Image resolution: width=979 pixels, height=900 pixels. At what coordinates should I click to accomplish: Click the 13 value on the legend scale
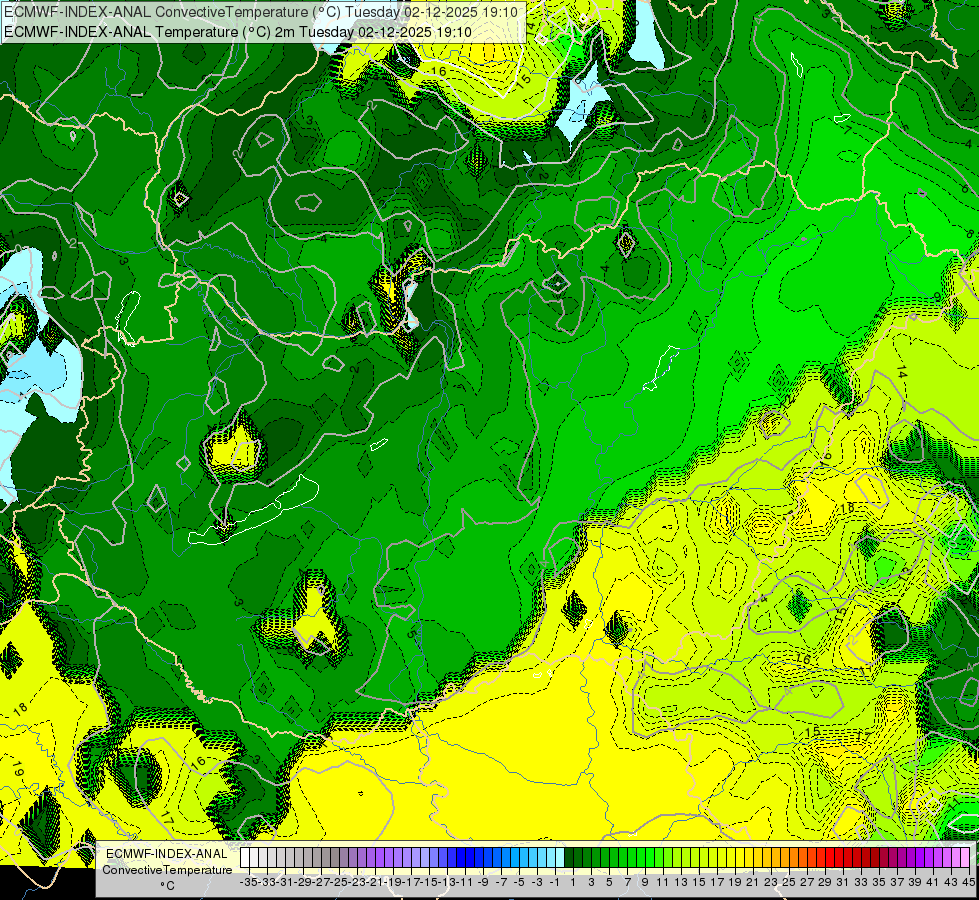pos(681,882)
